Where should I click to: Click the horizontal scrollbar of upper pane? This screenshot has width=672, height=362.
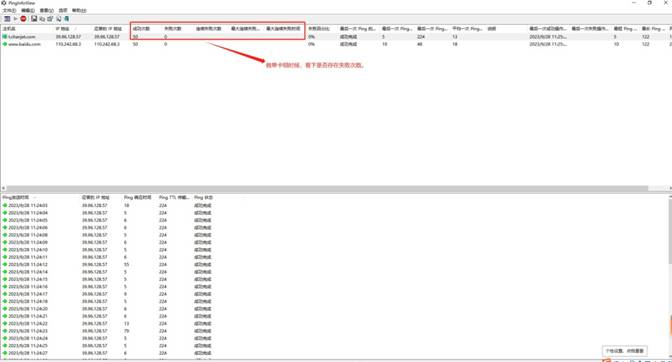(x=326, y=188)
